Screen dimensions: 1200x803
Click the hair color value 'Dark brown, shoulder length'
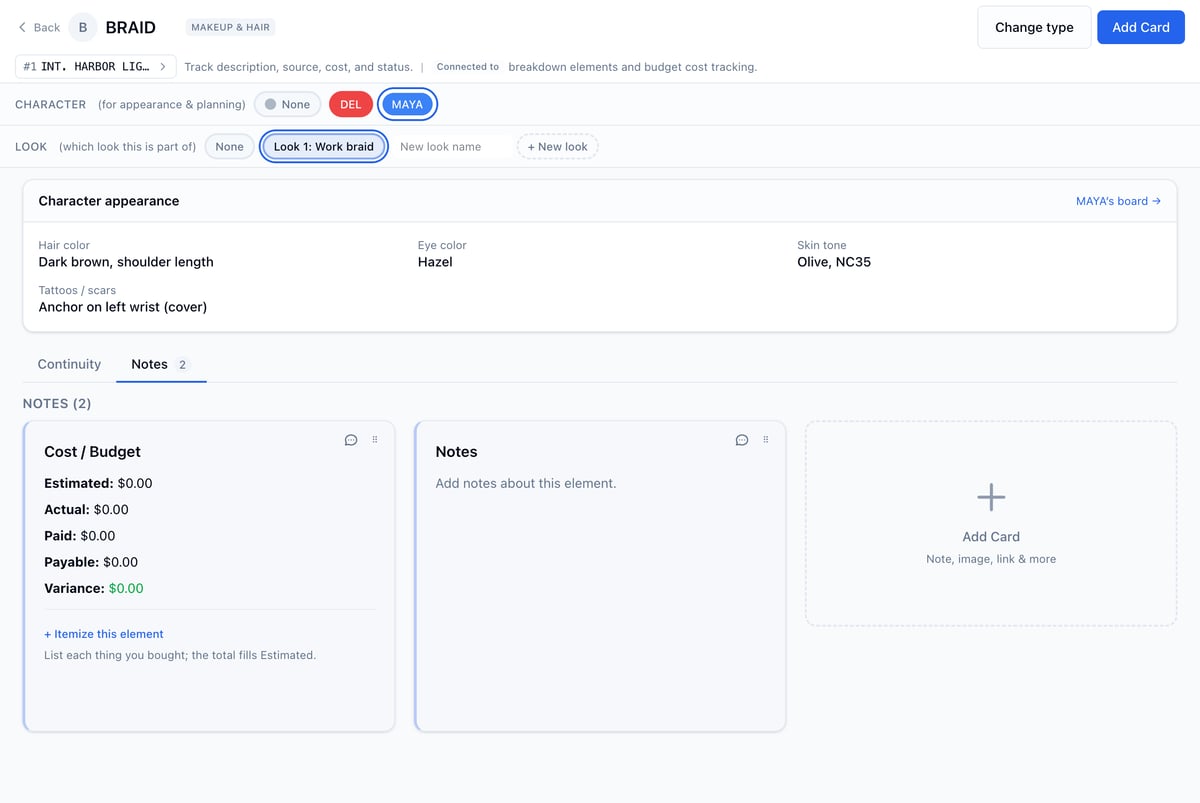[126, 262]
